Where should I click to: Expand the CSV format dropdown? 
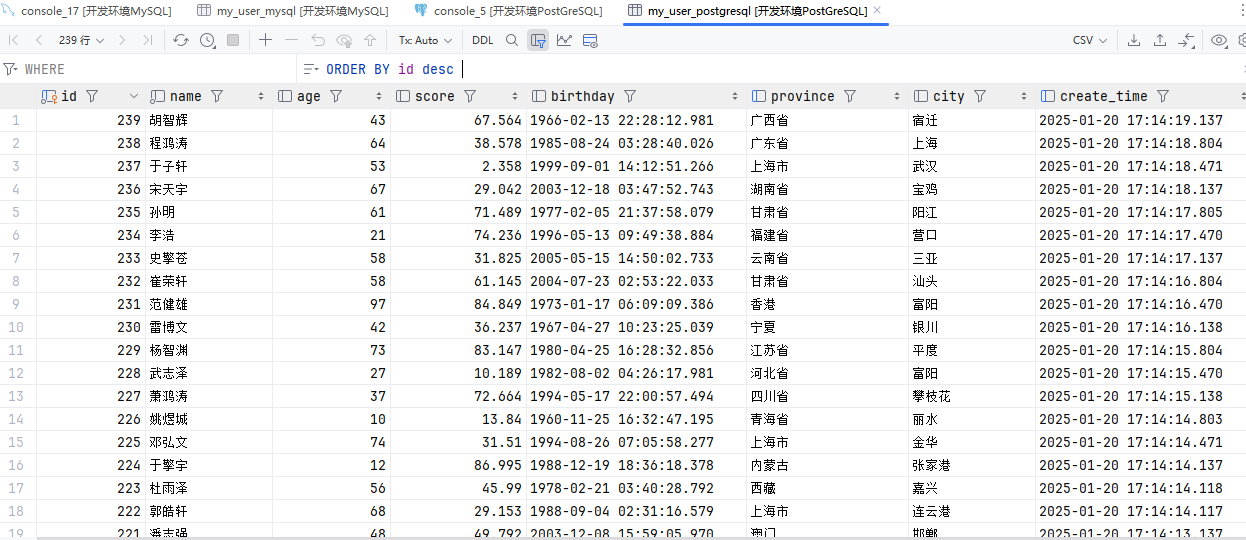[1089, 40]
